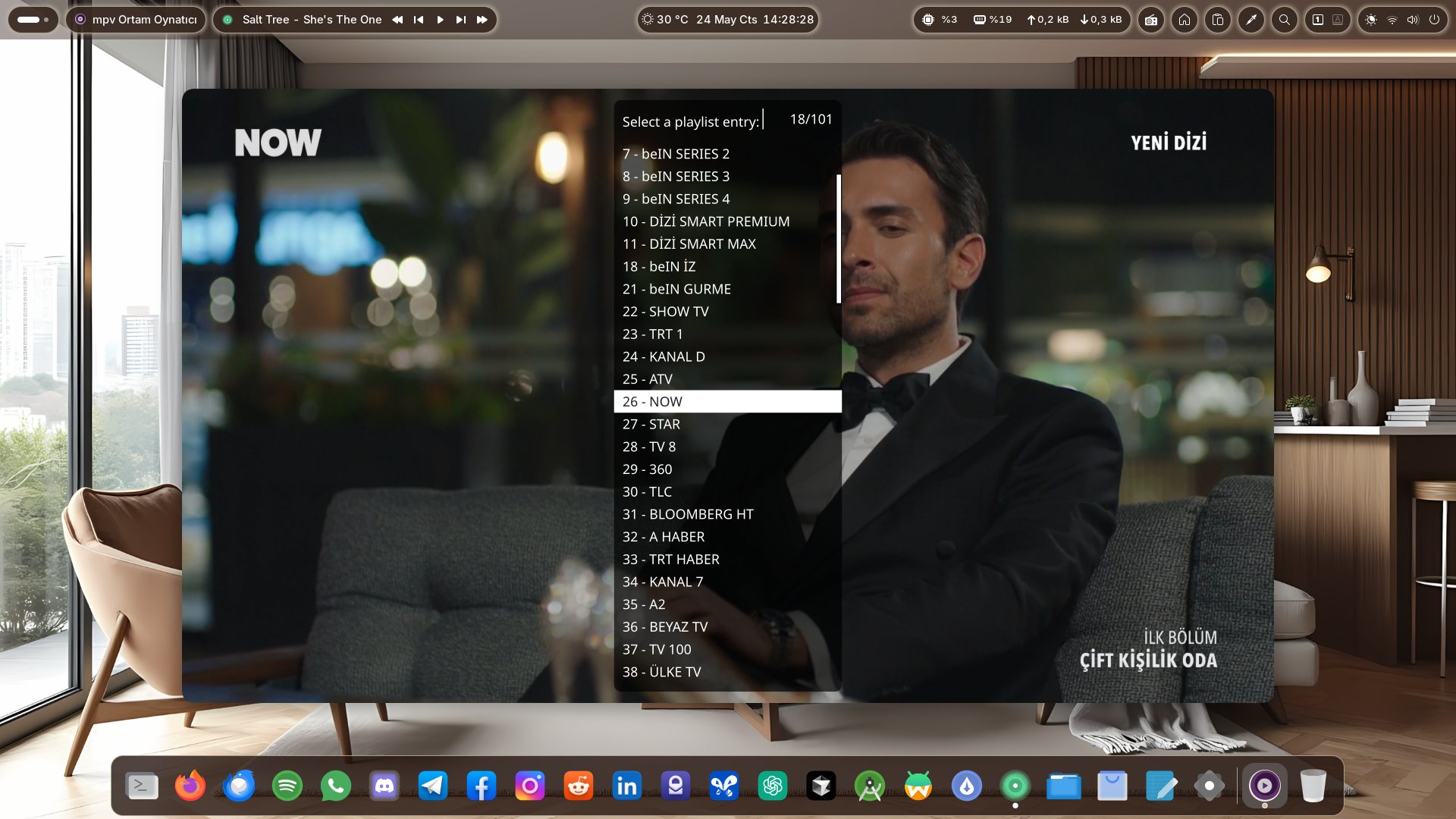This screenshot has width=1456, height=819.
Task: Select 18 - beIN İZ entry
Action: (x=727, y=267)
